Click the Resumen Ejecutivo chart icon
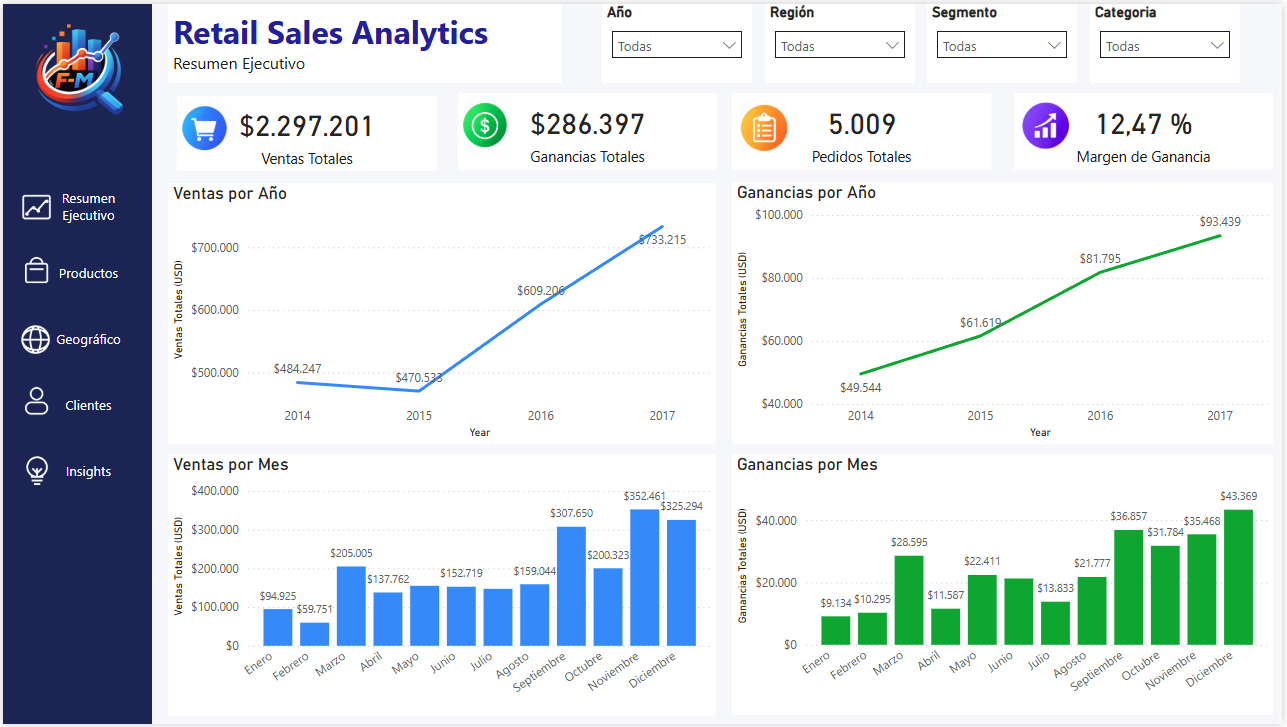Screen dimensions: 1287x727 [x=37, y=207]
